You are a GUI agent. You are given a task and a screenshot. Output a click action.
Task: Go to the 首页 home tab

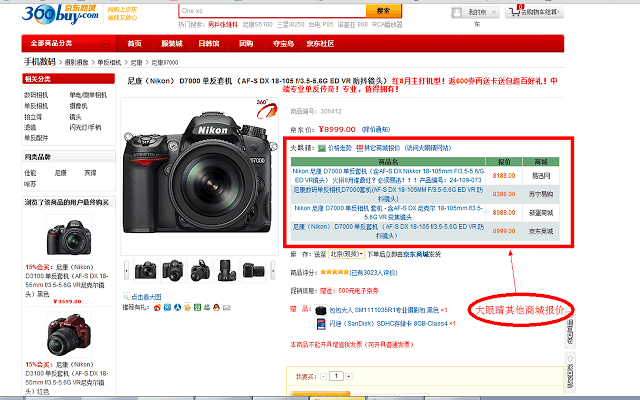click(134, 44)
